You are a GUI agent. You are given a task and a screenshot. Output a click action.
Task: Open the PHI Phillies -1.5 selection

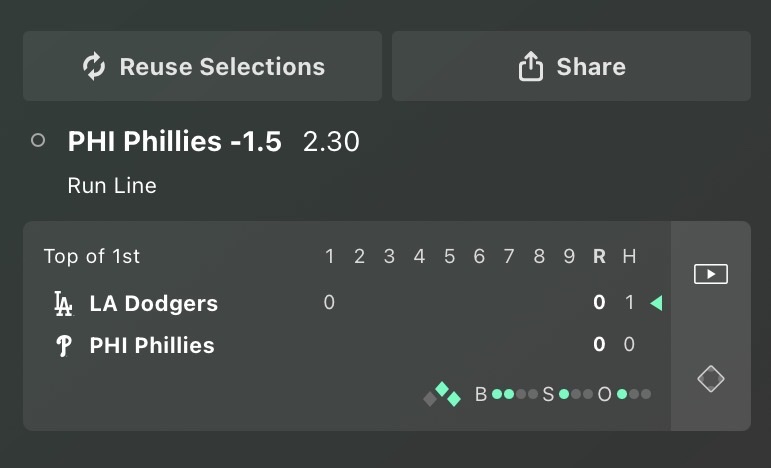tap(175, 142)
